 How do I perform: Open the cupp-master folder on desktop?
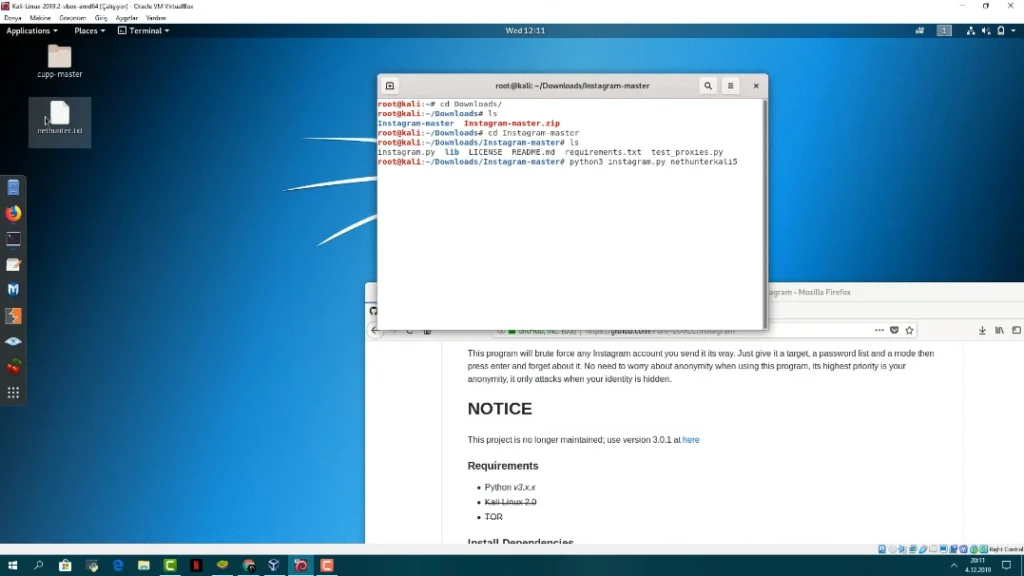(59, 61)
